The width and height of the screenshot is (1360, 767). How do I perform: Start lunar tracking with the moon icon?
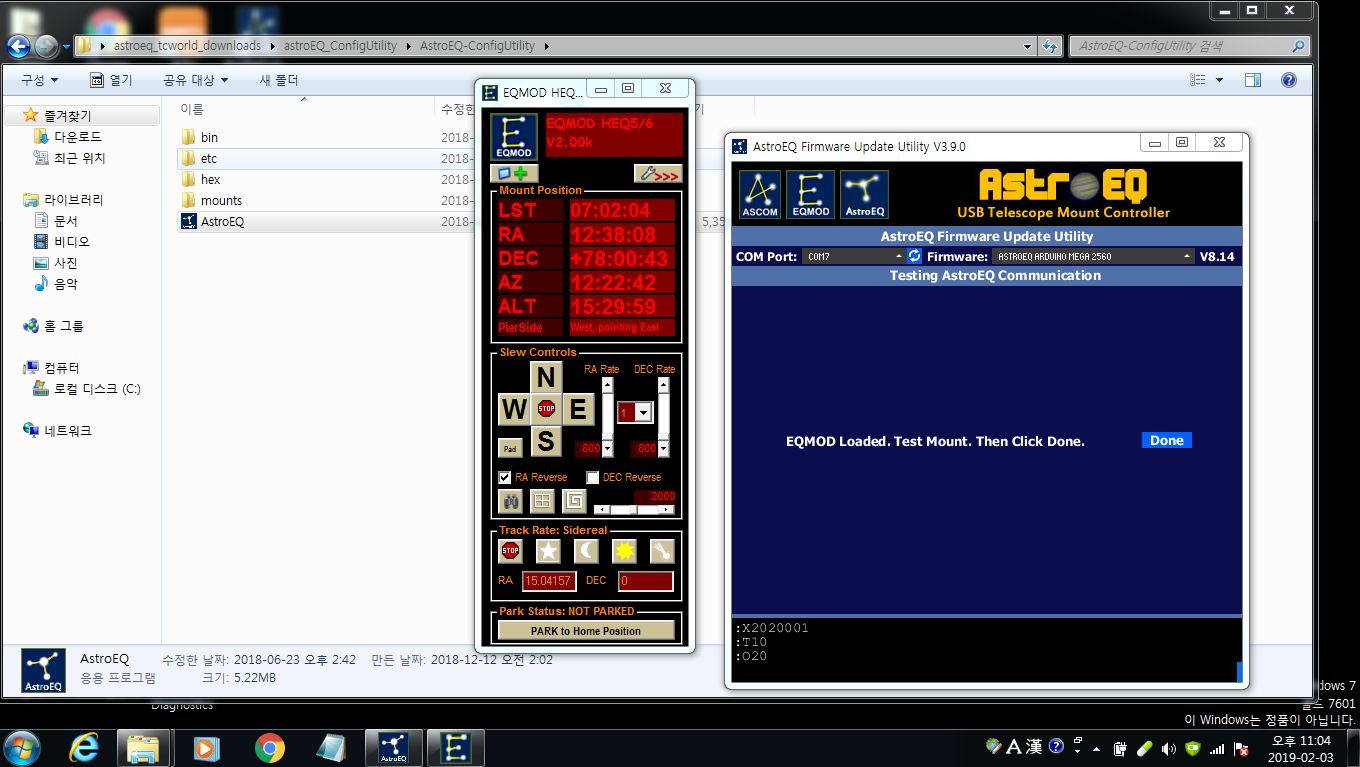586,551
